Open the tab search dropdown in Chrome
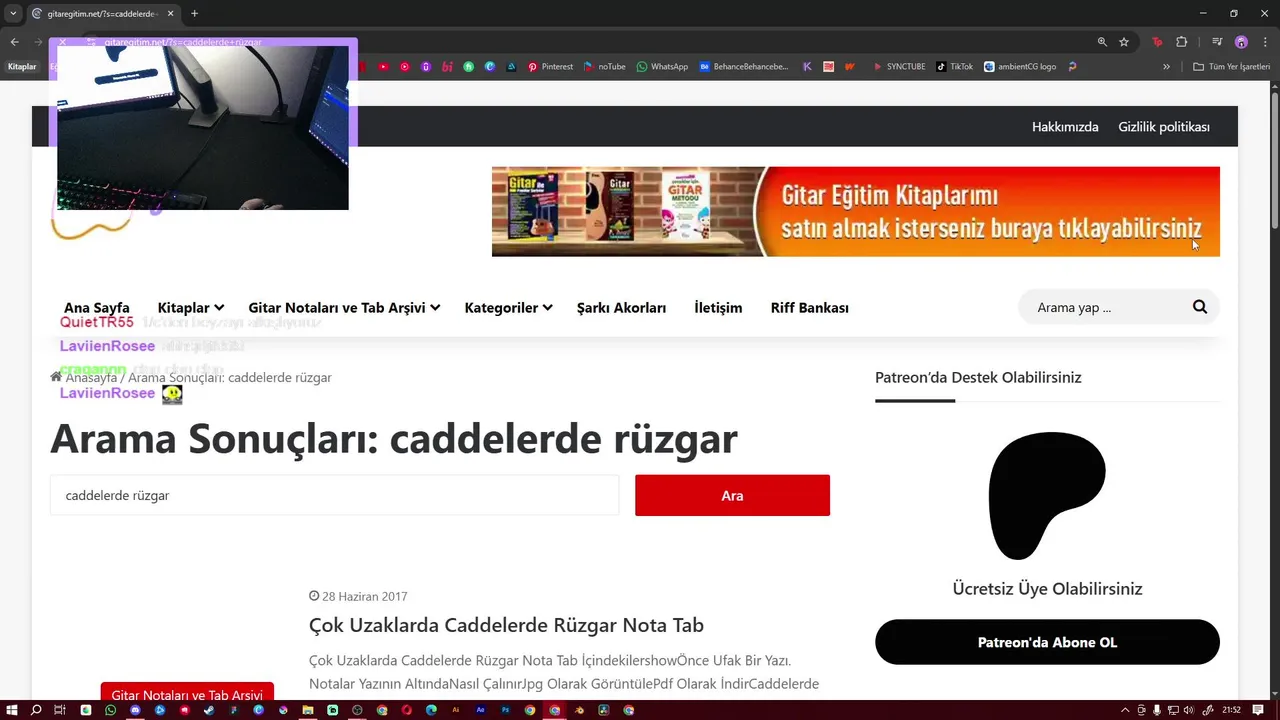Viewport: 1280px width, 720px height. tap(13, 13)
